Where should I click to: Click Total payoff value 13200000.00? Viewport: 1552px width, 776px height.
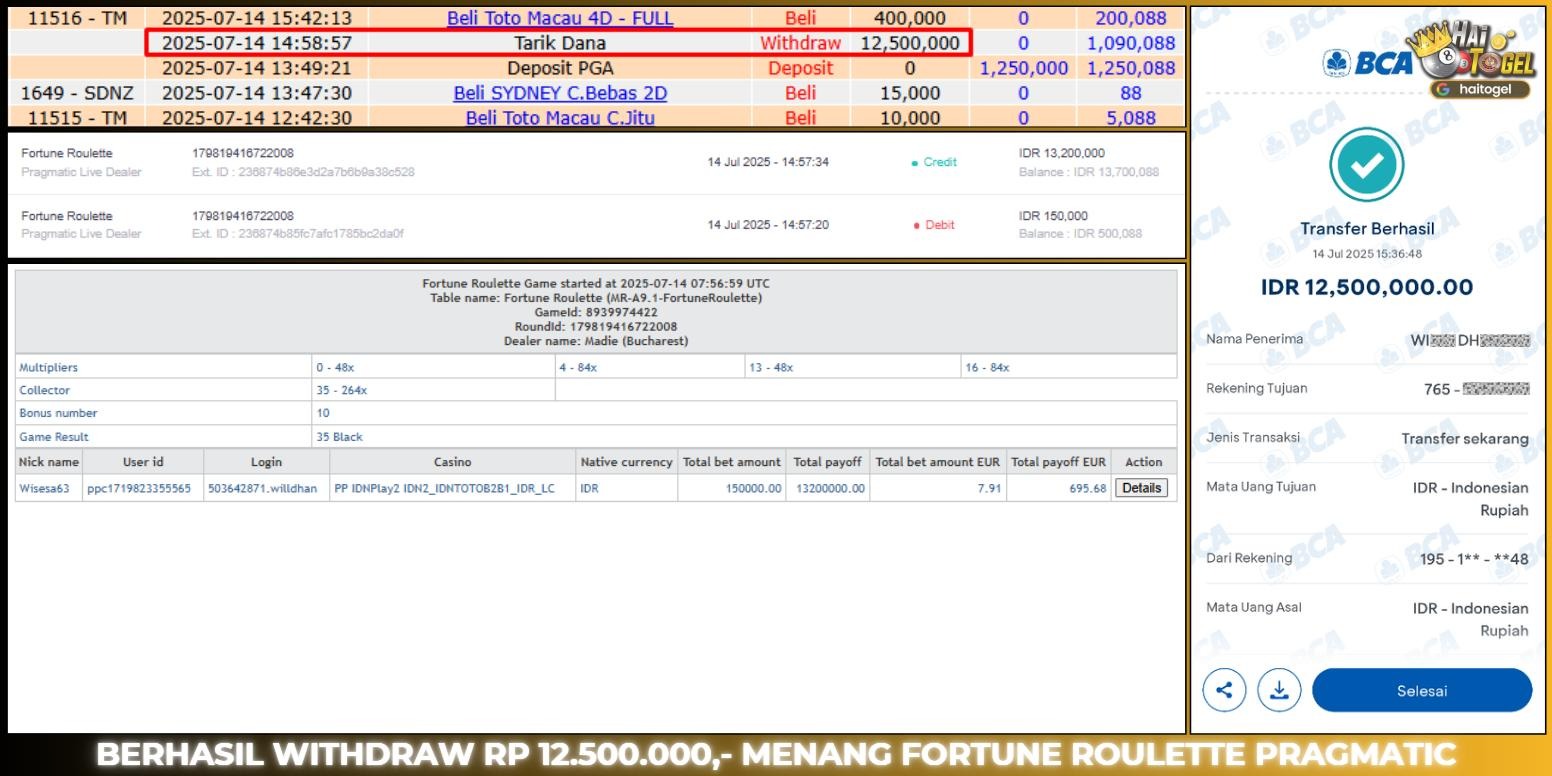point(830,488)
